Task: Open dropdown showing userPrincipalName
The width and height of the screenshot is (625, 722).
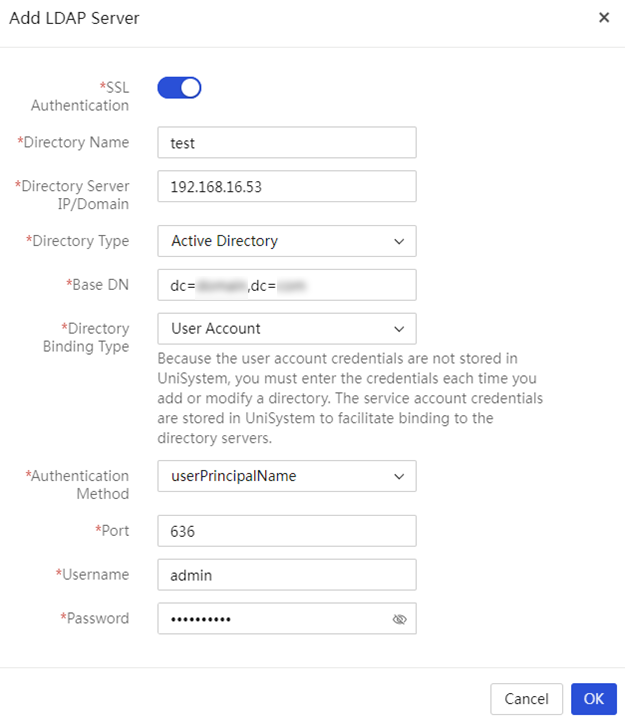Action: coord(287,476)
